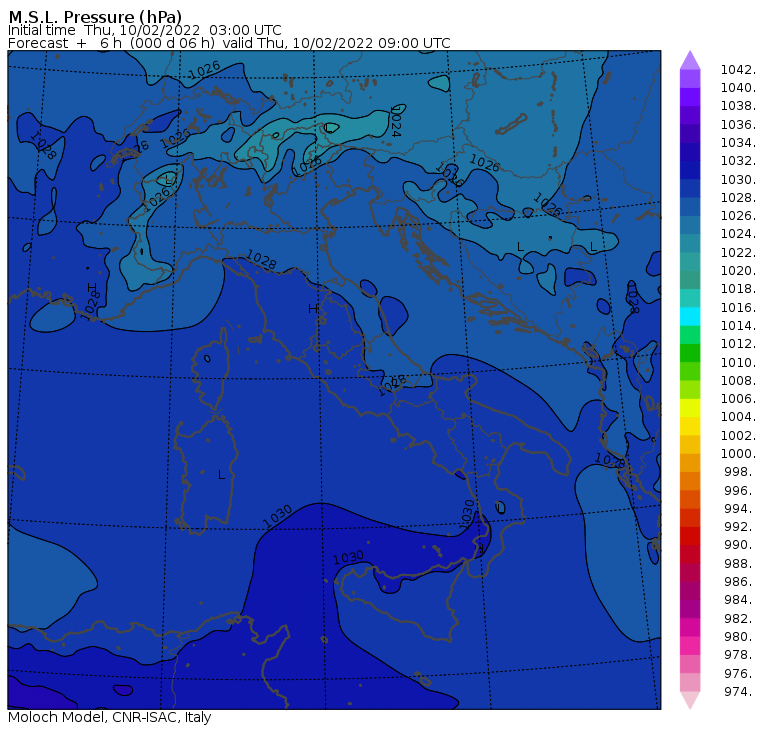Click the Moloch Model, CNR-ISAC, Italy credit
This screenshot has height=731, width=760.
pyautogui.click(x=110, y=717)
